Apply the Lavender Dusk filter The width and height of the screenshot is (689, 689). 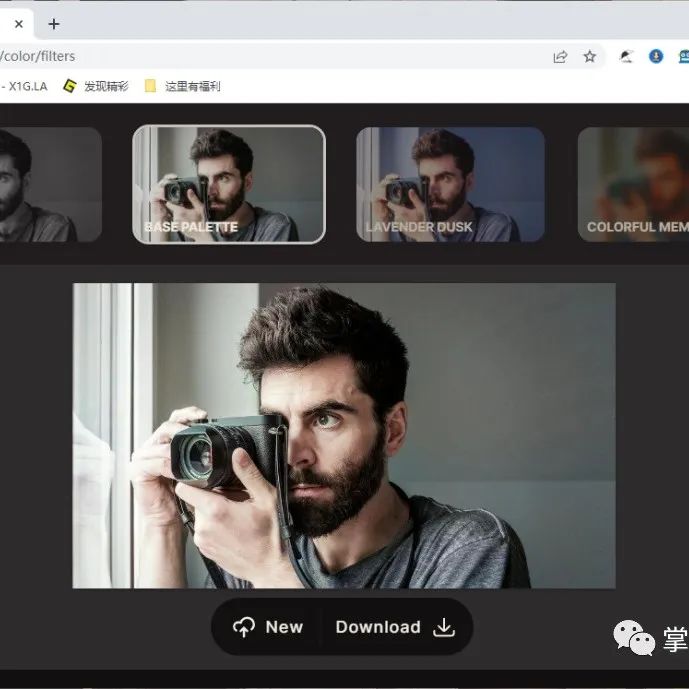450,184
